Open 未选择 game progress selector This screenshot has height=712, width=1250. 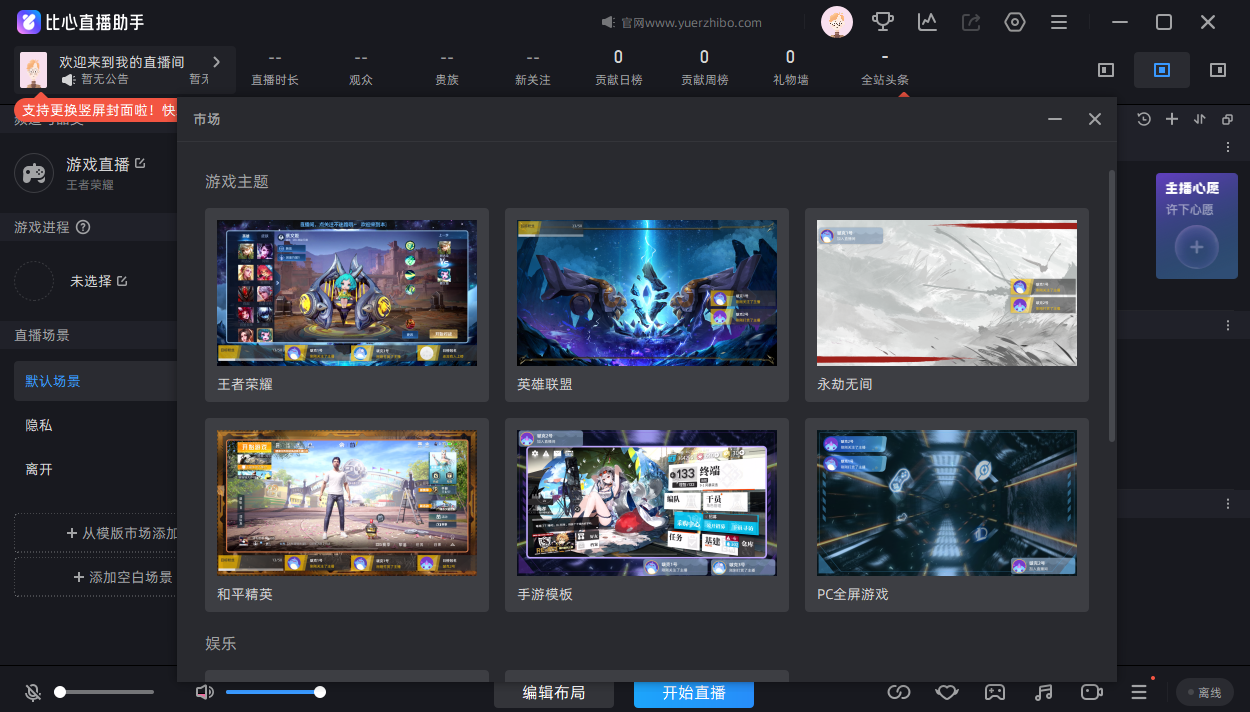[98, 281]
